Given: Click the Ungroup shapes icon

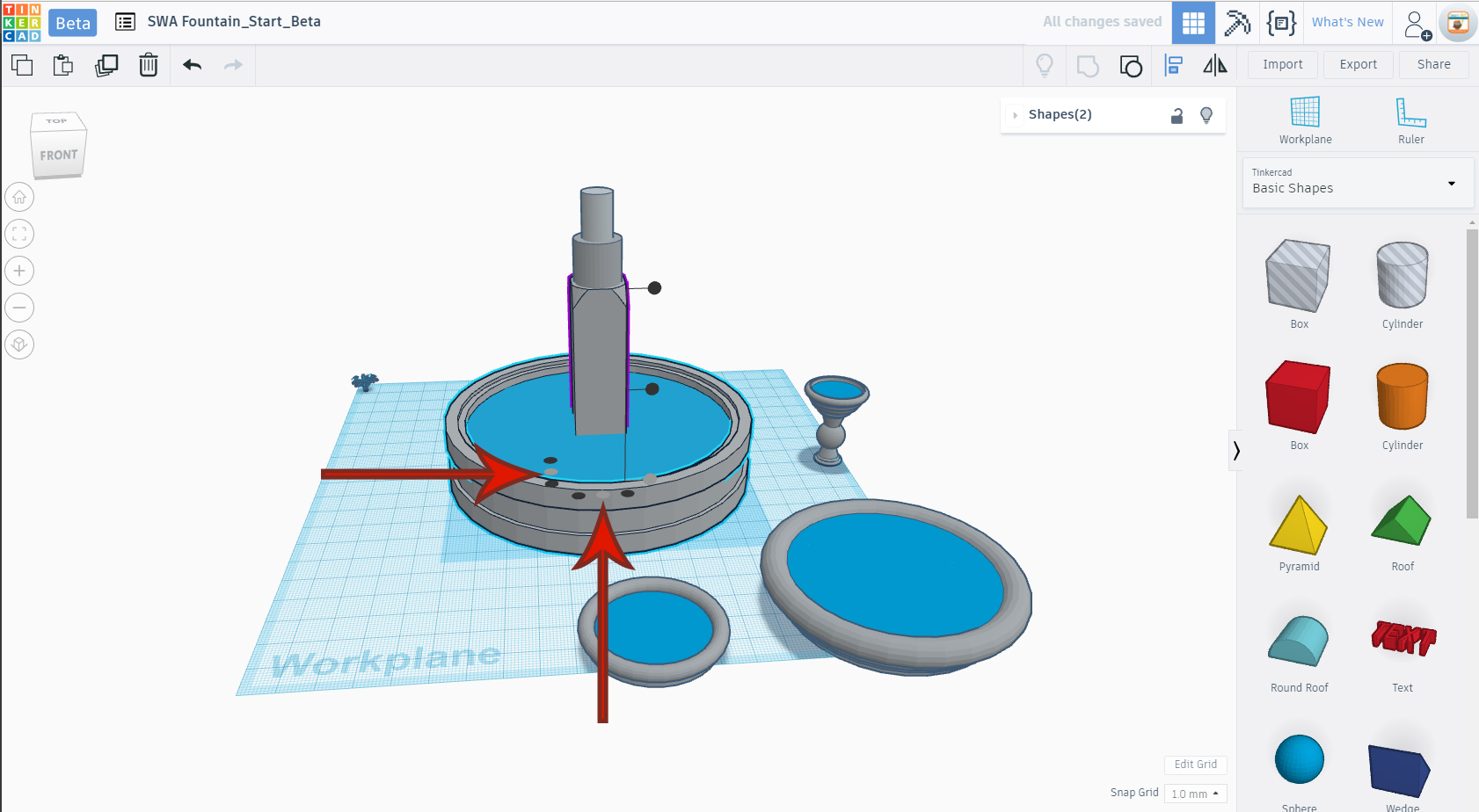Looking at the screenshot, I should point(1131,66).
